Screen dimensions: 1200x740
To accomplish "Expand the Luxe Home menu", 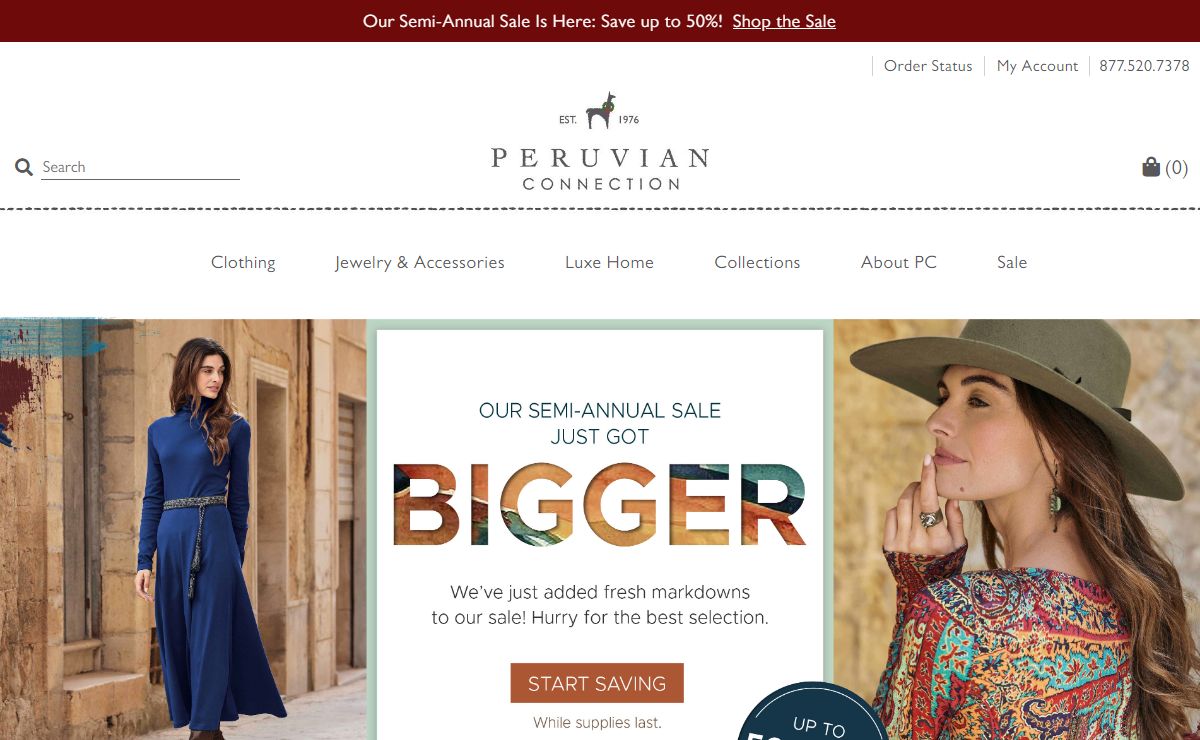I will tap(609, 262).
